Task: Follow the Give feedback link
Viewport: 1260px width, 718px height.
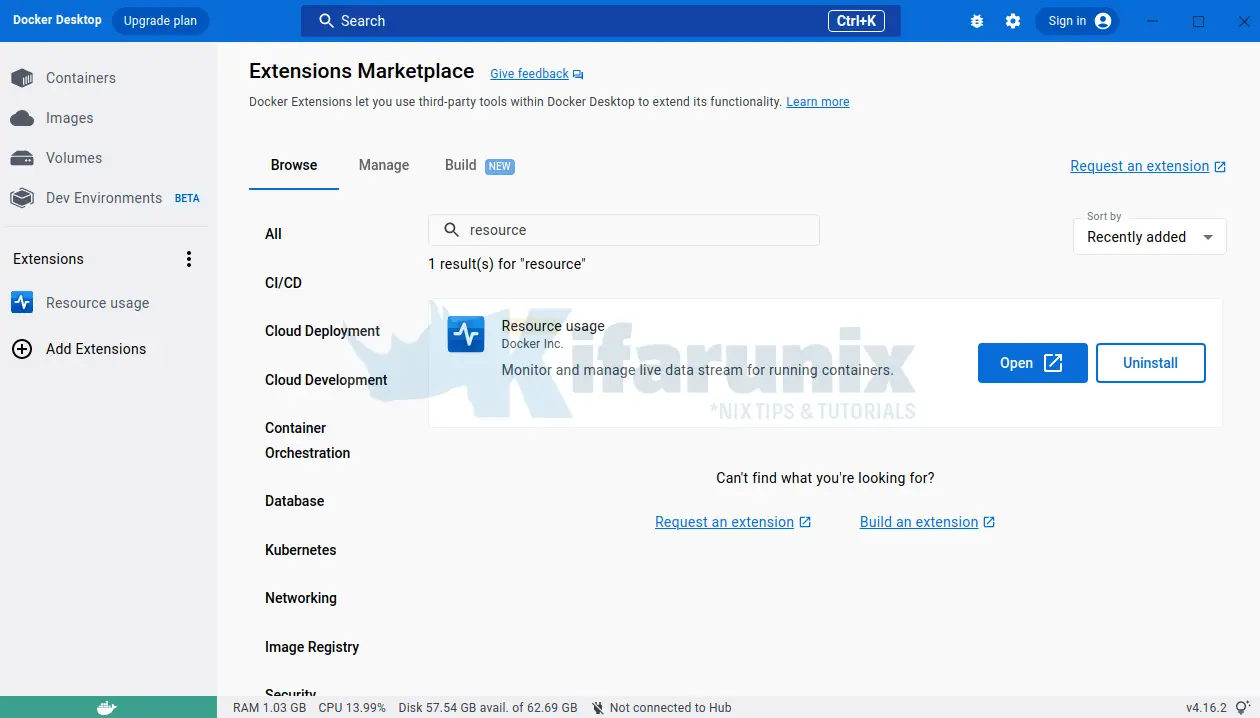Action: click(529, 74)
